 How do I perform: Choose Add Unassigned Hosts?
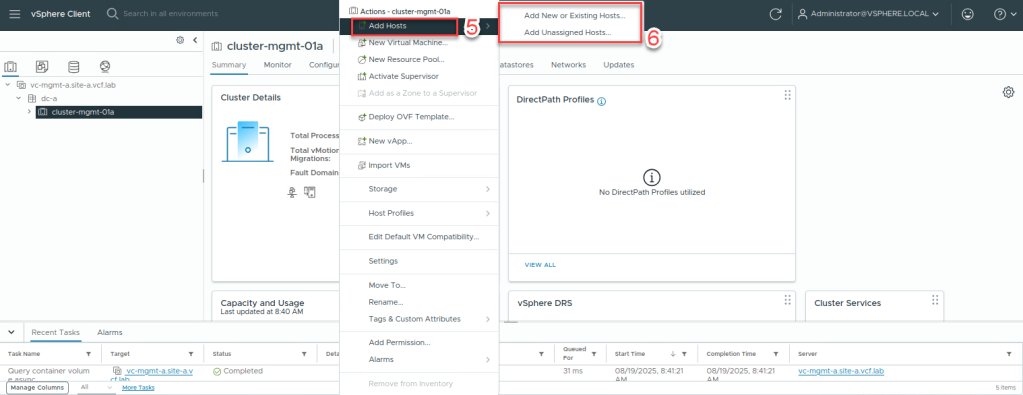coord(568,32)
